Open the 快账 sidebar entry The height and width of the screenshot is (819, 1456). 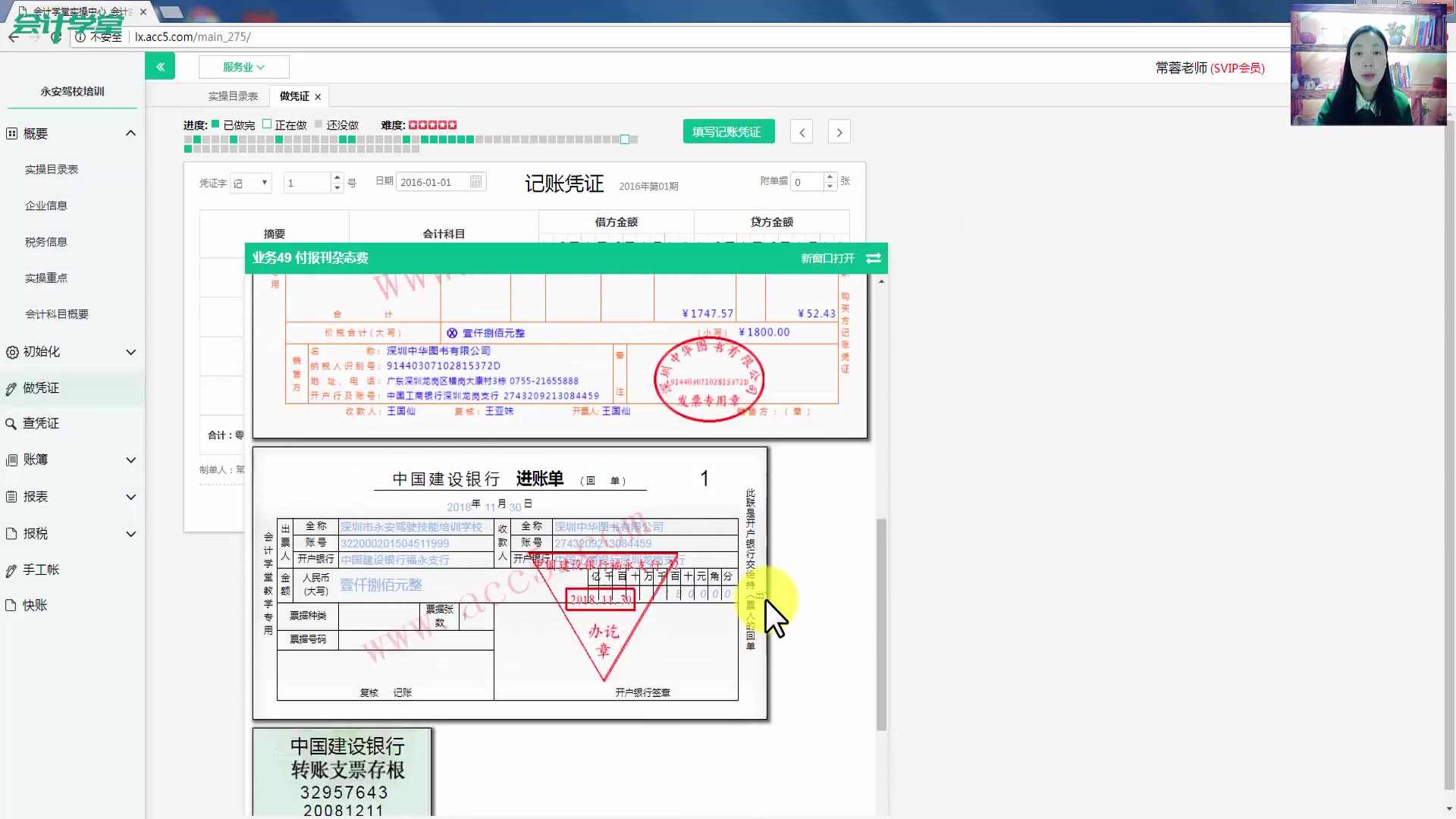(35, 605)
